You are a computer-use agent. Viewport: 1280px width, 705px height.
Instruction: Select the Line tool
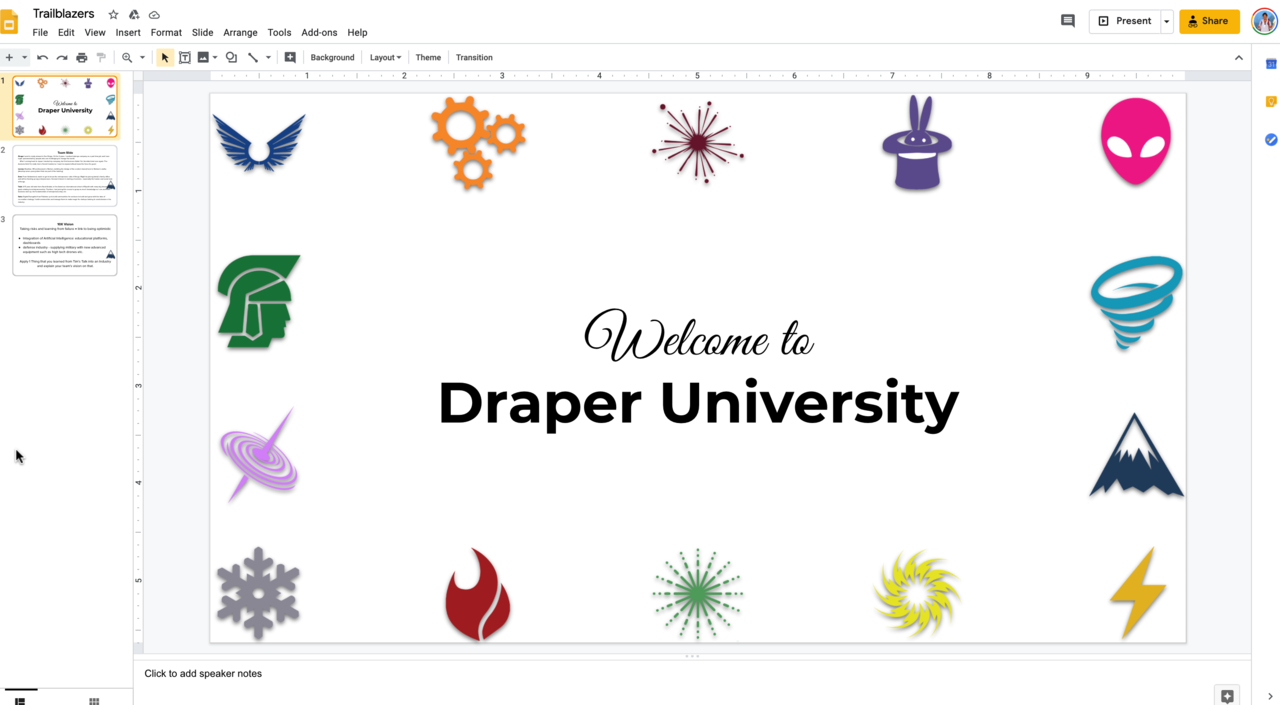tap(253, 58)
